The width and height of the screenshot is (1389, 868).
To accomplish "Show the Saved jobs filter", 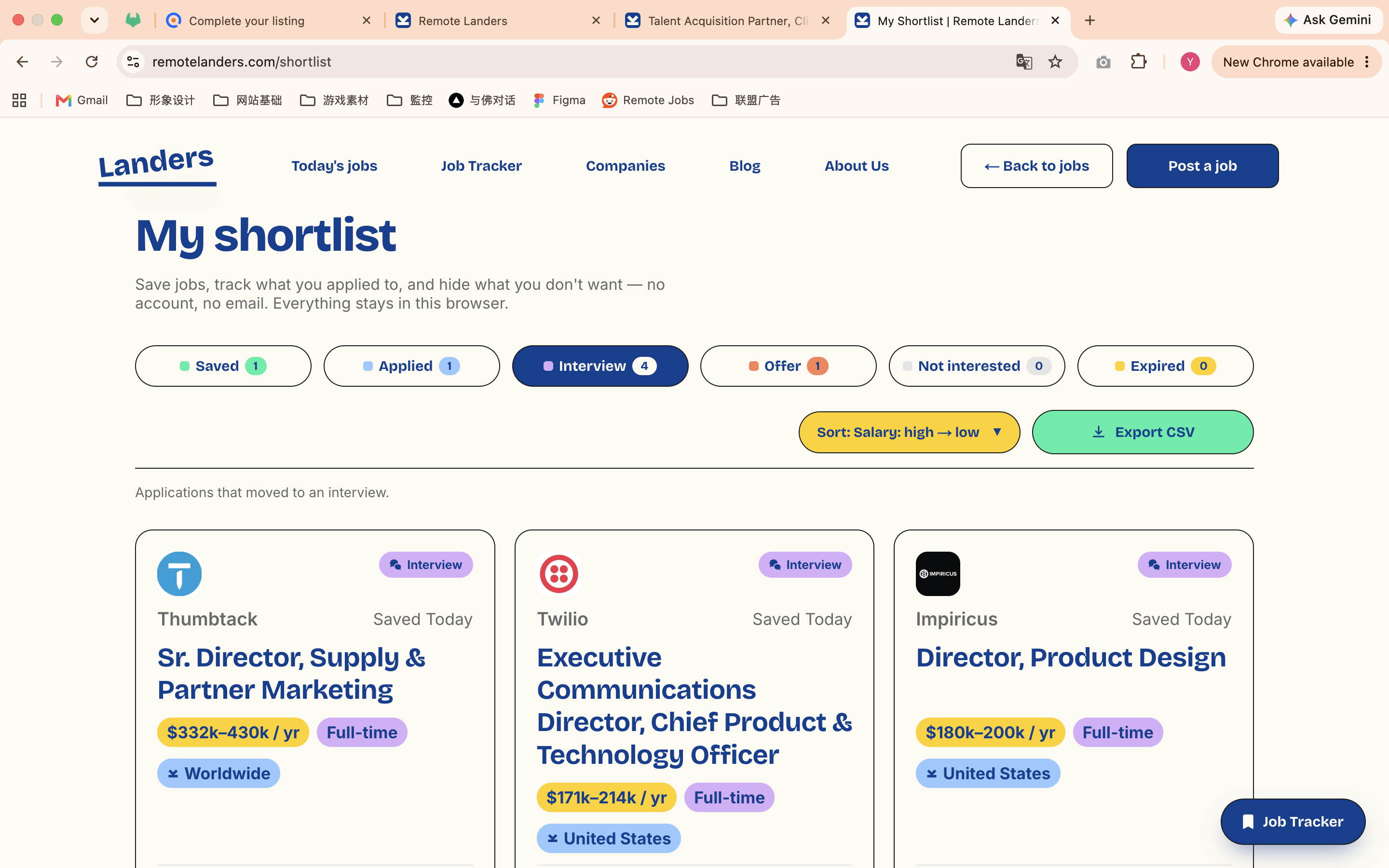I will [223, 366].
